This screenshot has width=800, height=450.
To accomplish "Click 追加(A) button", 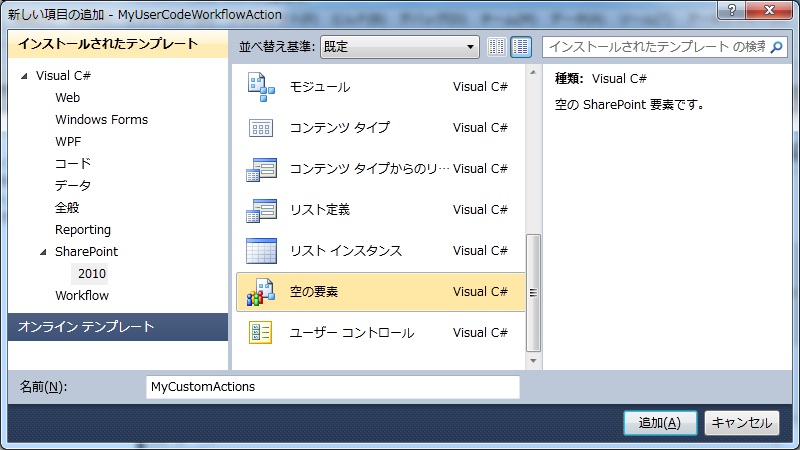I will [660, 423].
